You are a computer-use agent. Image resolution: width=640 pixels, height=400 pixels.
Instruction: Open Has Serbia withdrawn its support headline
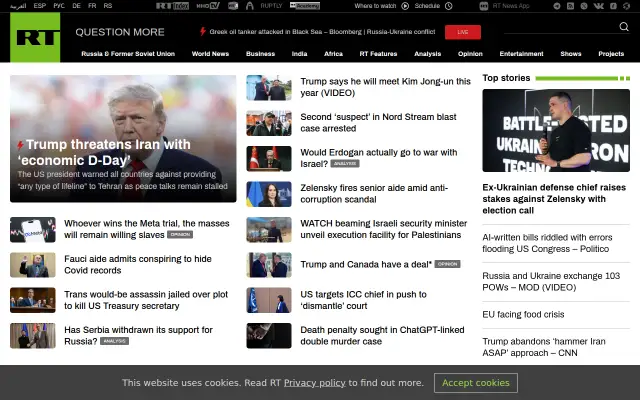pyautogui.click(x=138, y=336)
